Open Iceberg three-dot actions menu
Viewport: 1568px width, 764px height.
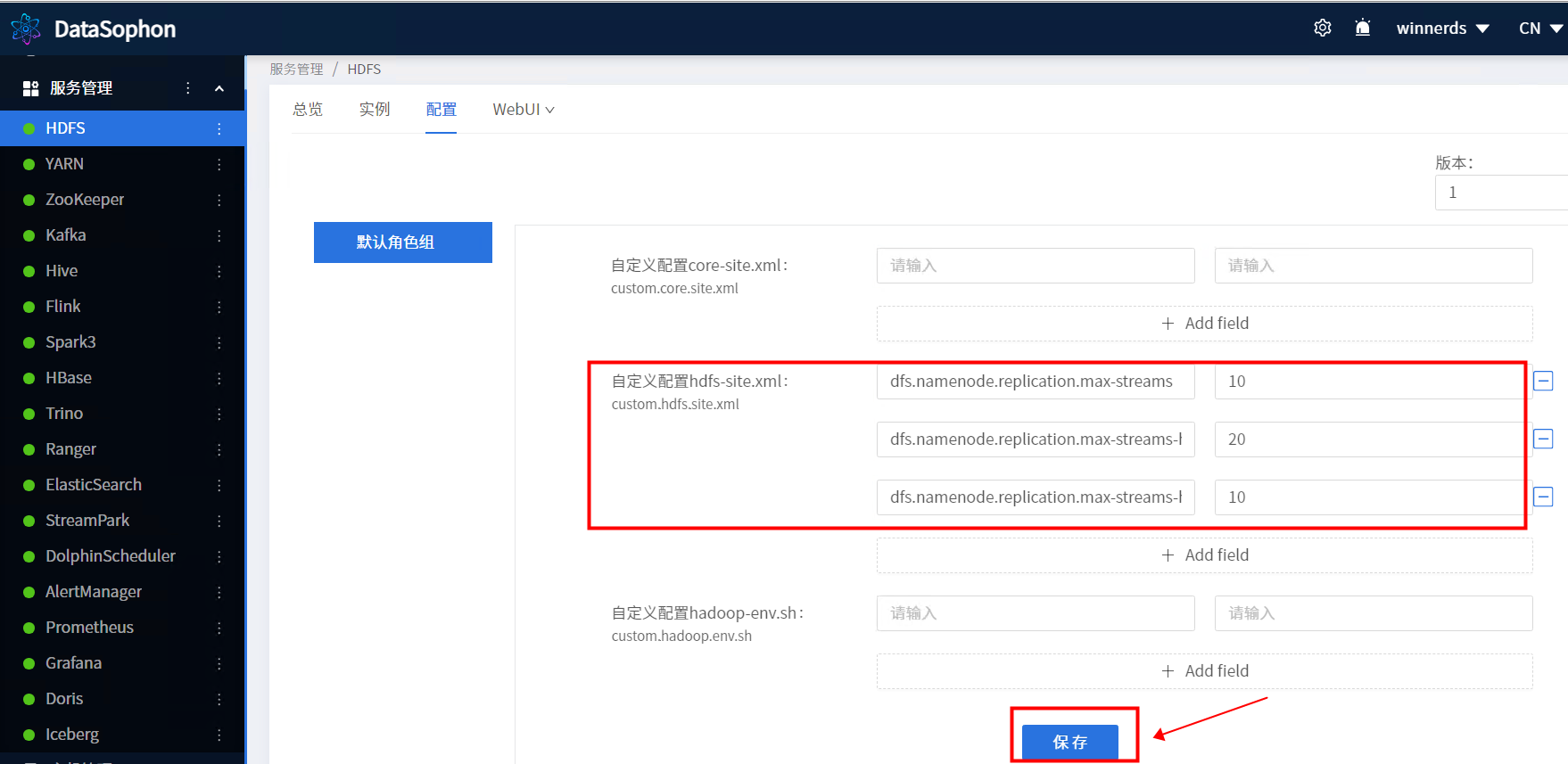(219, 735)
